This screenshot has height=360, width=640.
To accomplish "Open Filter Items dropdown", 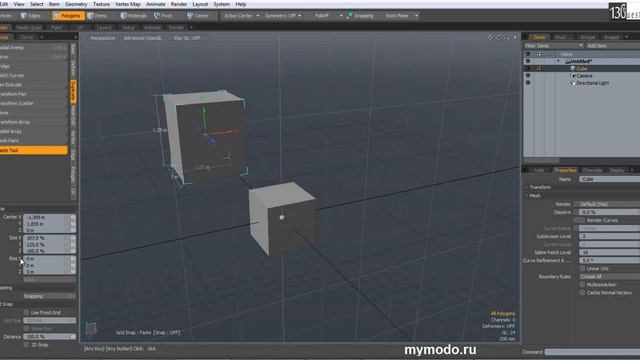I will (x=553, y=46).
